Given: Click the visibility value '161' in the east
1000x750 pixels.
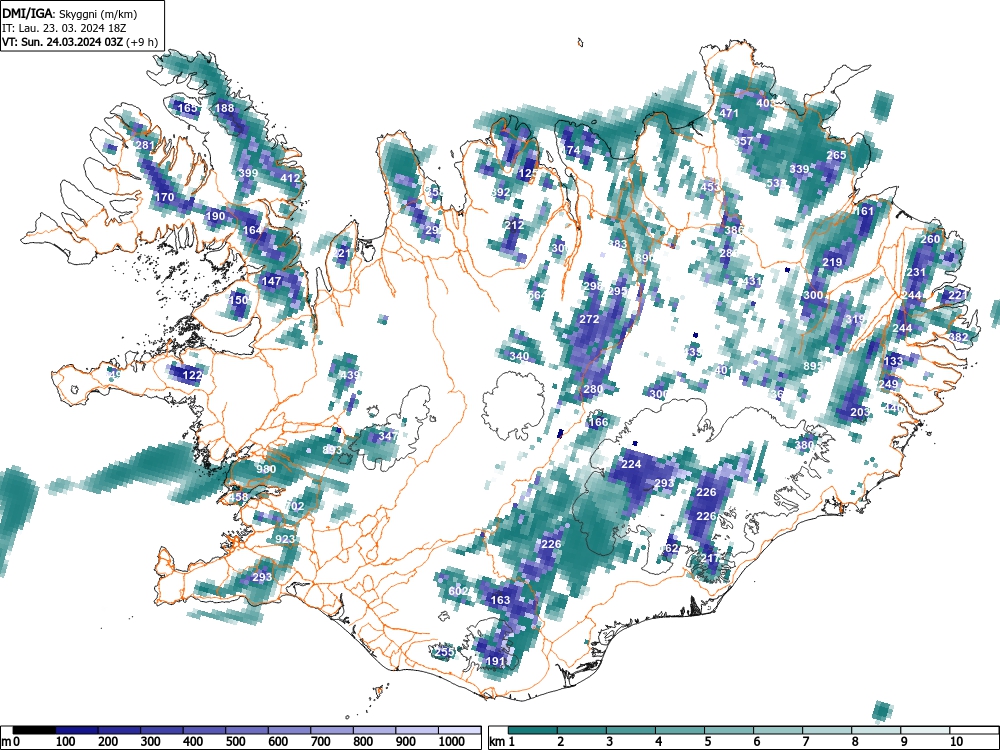Looking at the screenshot, I should point(864,211).
